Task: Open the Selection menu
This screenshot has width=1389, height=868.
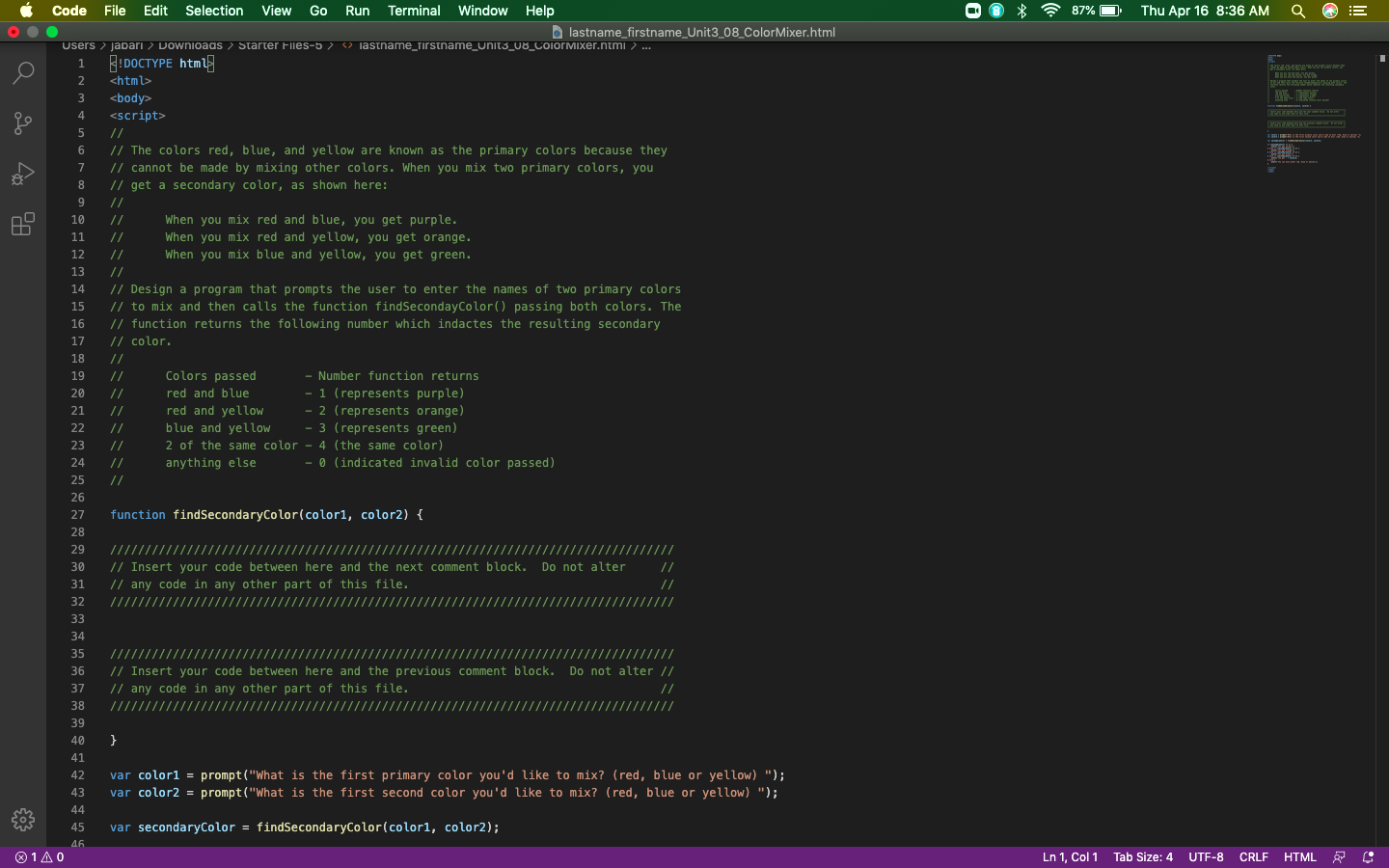Action: (214, 11)
